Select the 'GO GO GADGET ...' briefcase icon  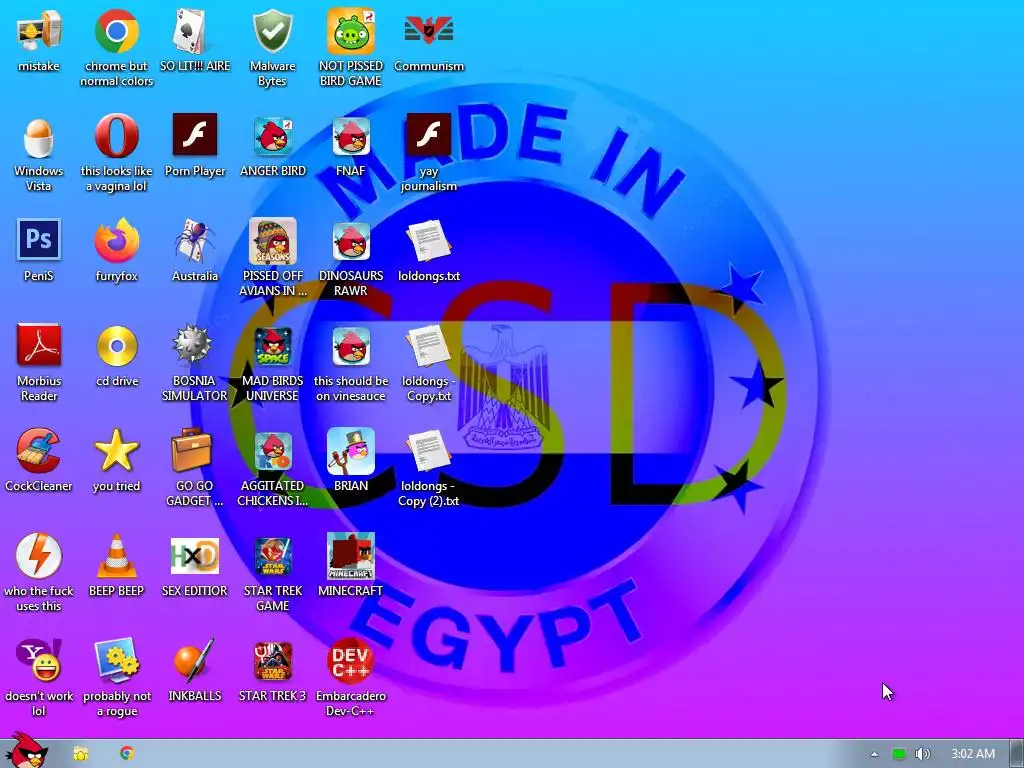coord(192,450)
